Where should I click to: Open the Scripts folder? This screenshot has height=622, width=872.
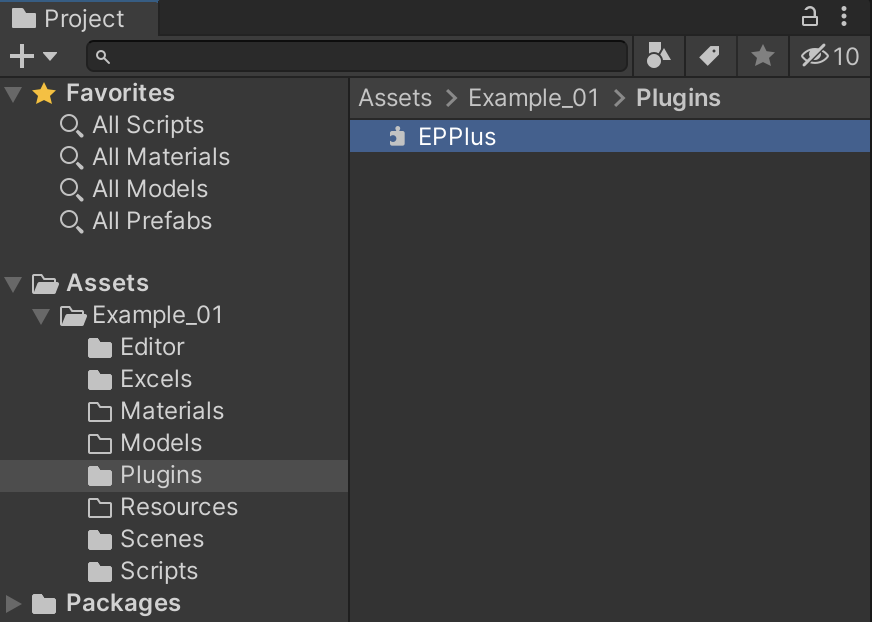point(159,571)
